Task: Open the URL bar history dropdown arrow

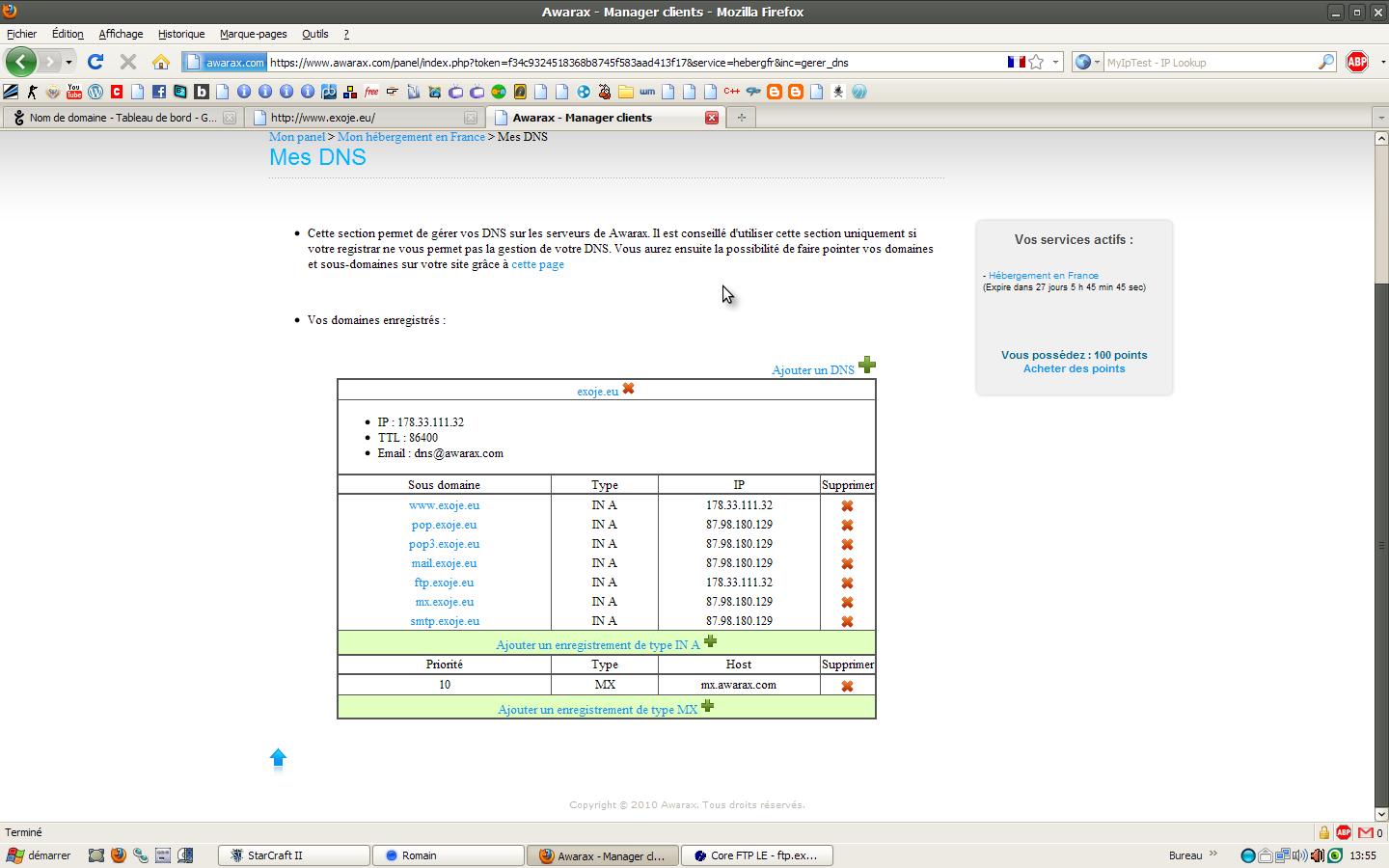Action: coord(1055,62)
